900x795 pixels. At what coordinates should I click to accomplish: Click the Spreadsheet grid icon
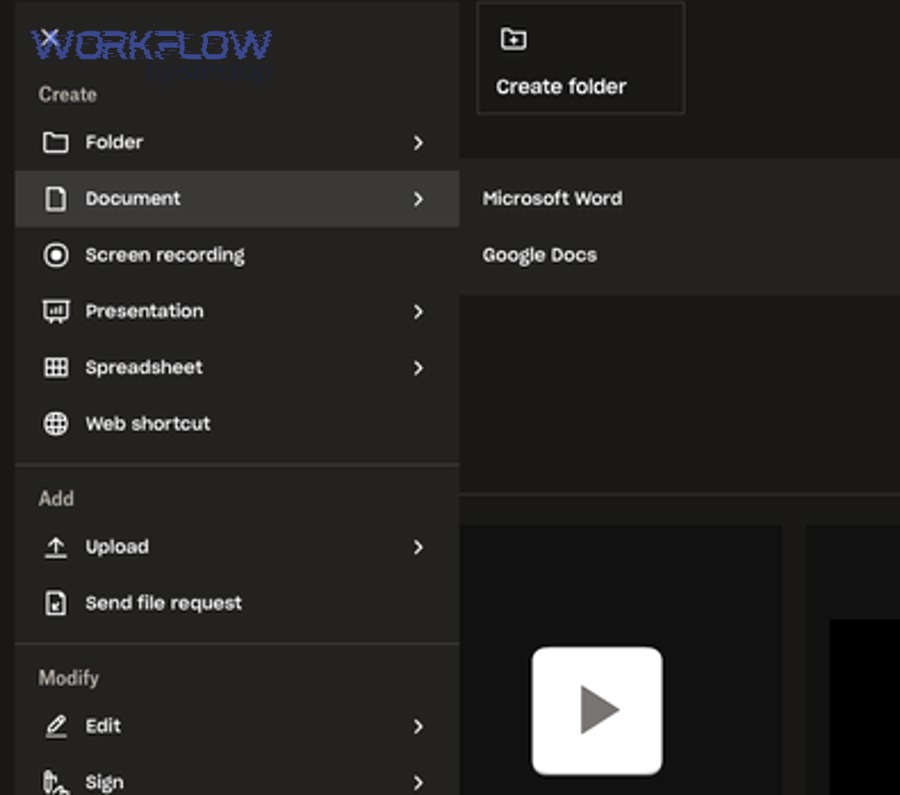tap(55, 368)
